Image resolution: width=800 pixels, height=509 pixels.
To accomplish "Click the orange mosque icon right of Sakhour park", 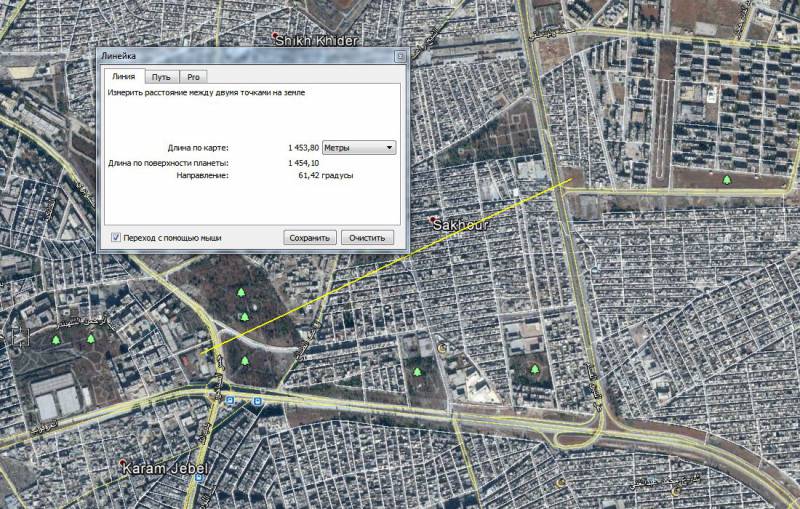I will click(442, 349).
